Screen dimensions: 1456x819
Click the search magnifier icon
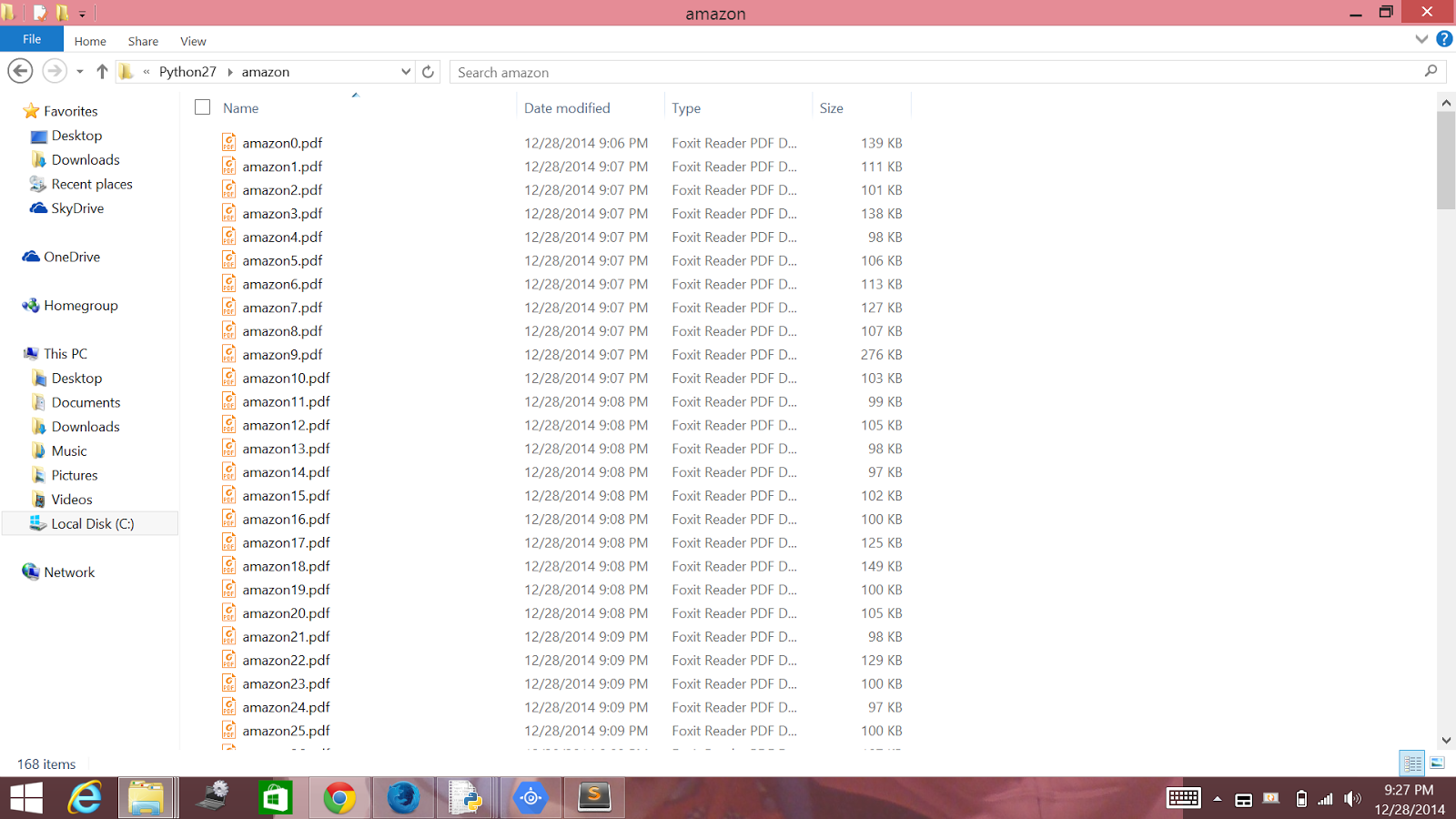click(x=1431, y=72)
